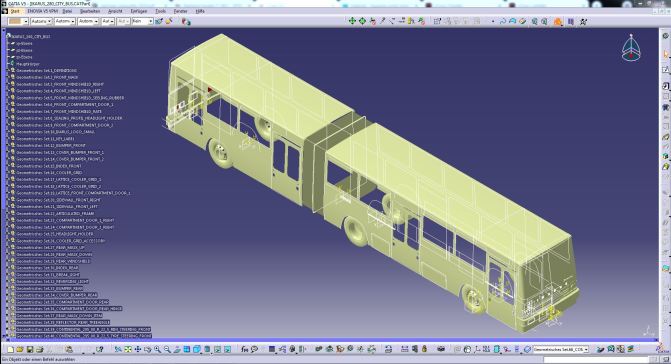Open the Einfügen menu
The width and height of the screenshot is (671, 364).
139,11
